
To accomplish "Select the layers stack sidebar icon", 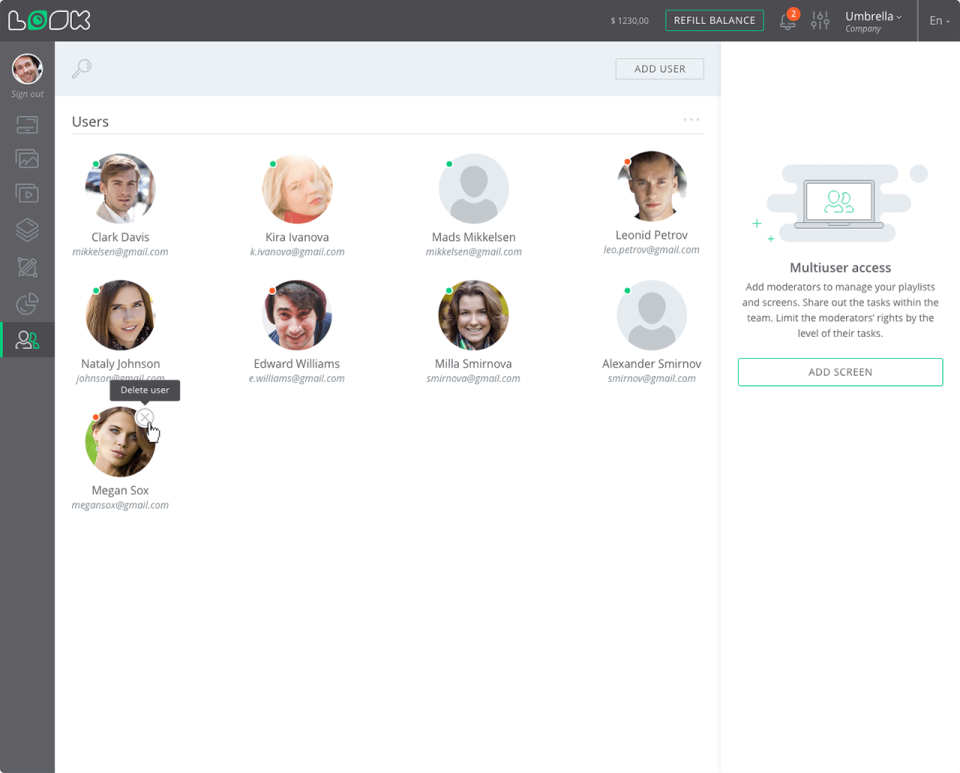I will click(x=27, y=230).
